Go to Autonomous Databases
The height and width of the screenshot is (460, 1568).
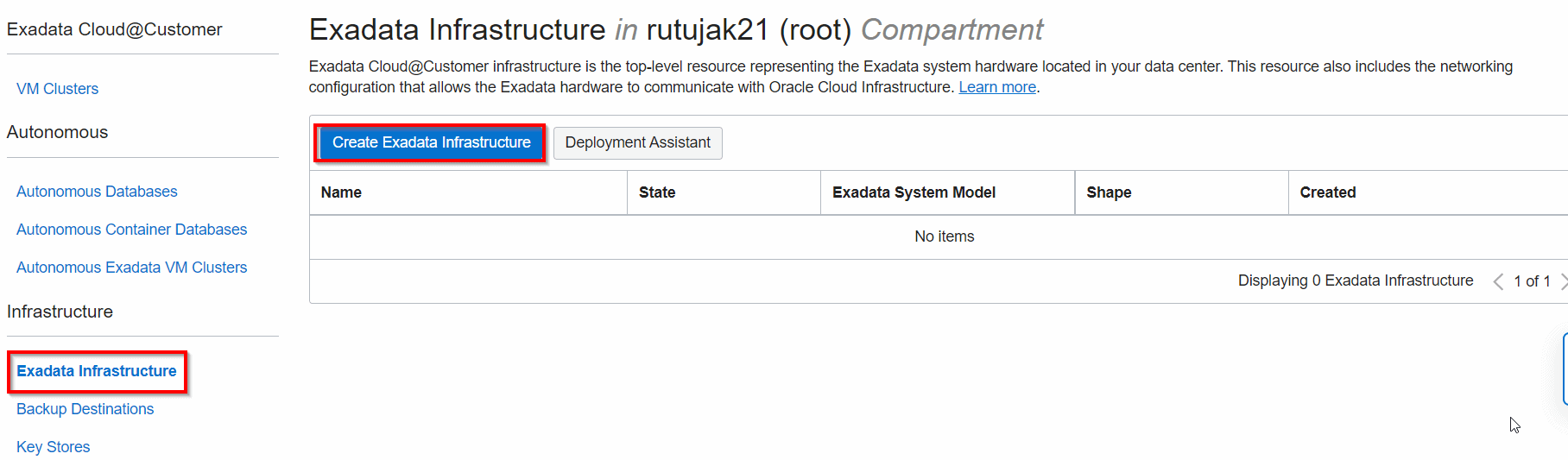coord(97,192)
